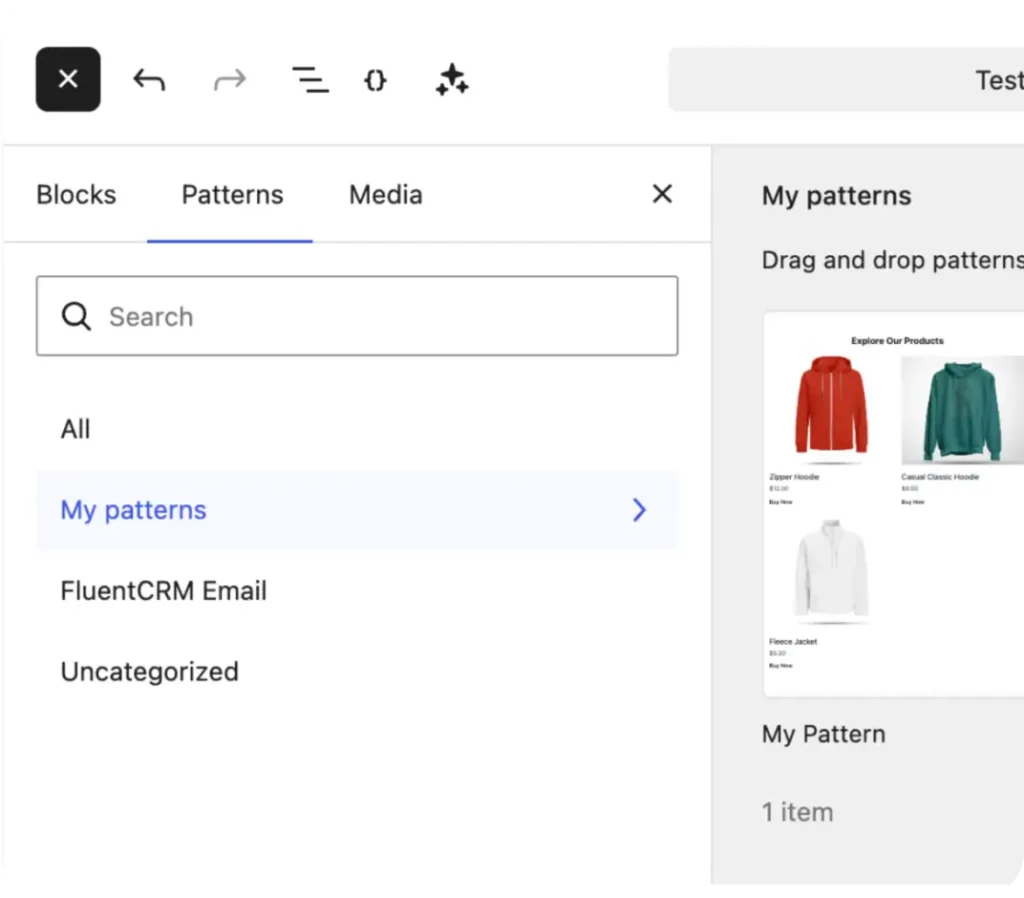This screenshot has width=1024, height=898.
Task: Switch to the Media tab
Action: tap(386, 195)
